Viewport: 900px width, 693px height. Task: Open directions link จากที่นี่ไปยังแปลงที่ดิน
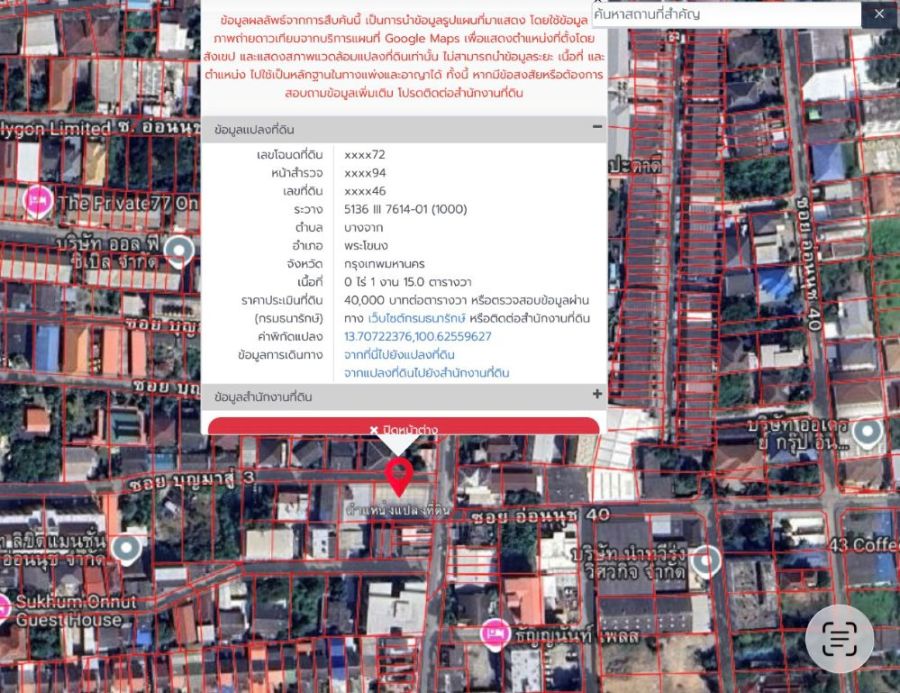tap(399, 355)
